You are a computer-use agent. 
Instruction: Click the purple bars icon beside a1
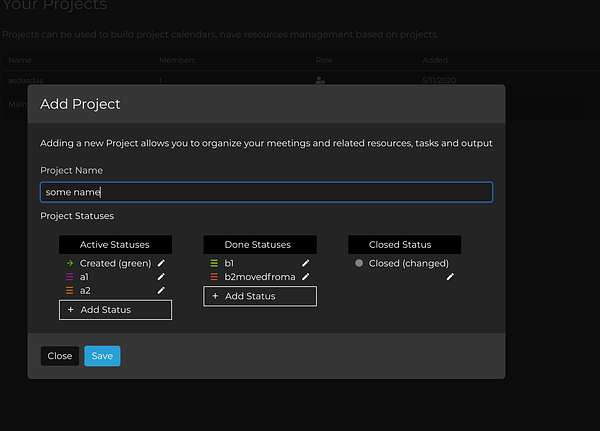point(70,276)
